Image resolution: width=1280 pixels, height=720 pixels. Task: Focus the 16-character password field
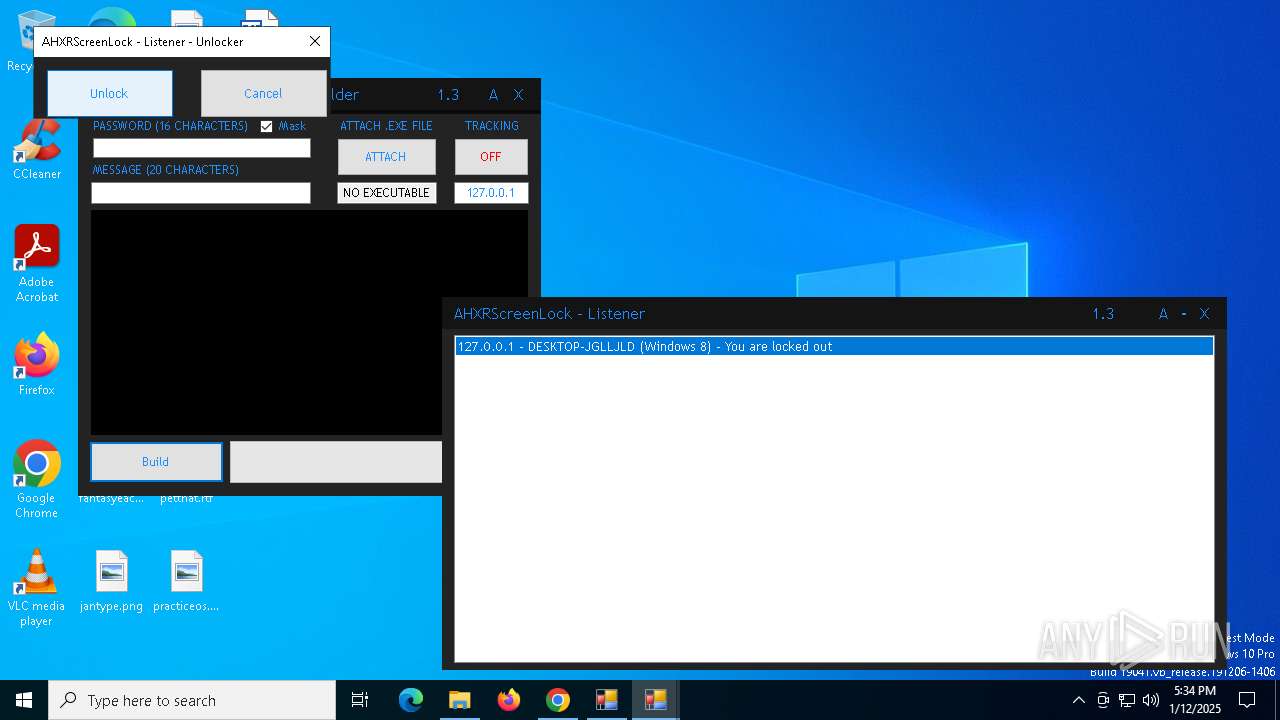202,148
